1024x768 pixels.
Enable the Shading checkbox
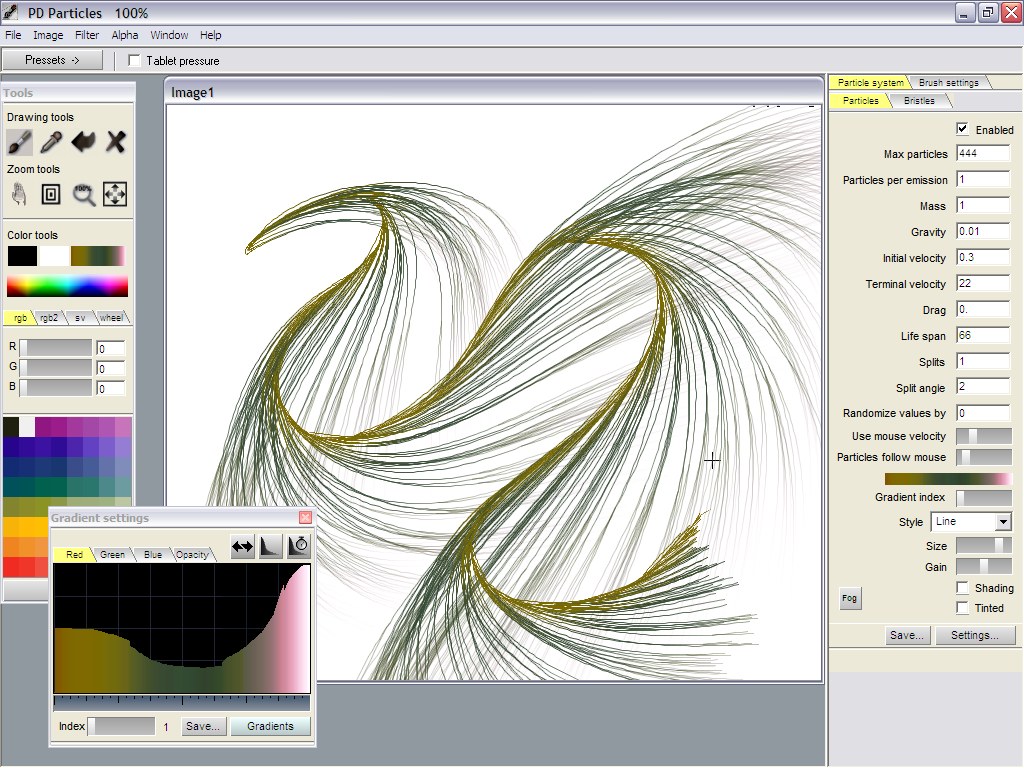pyautogui.click(x=962, y=588)
